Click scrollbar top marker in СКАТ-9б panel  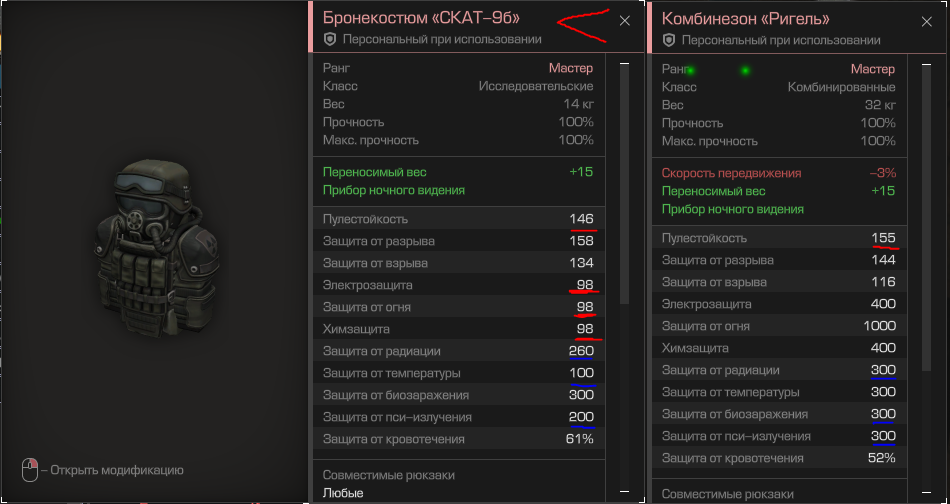(625, 63)
